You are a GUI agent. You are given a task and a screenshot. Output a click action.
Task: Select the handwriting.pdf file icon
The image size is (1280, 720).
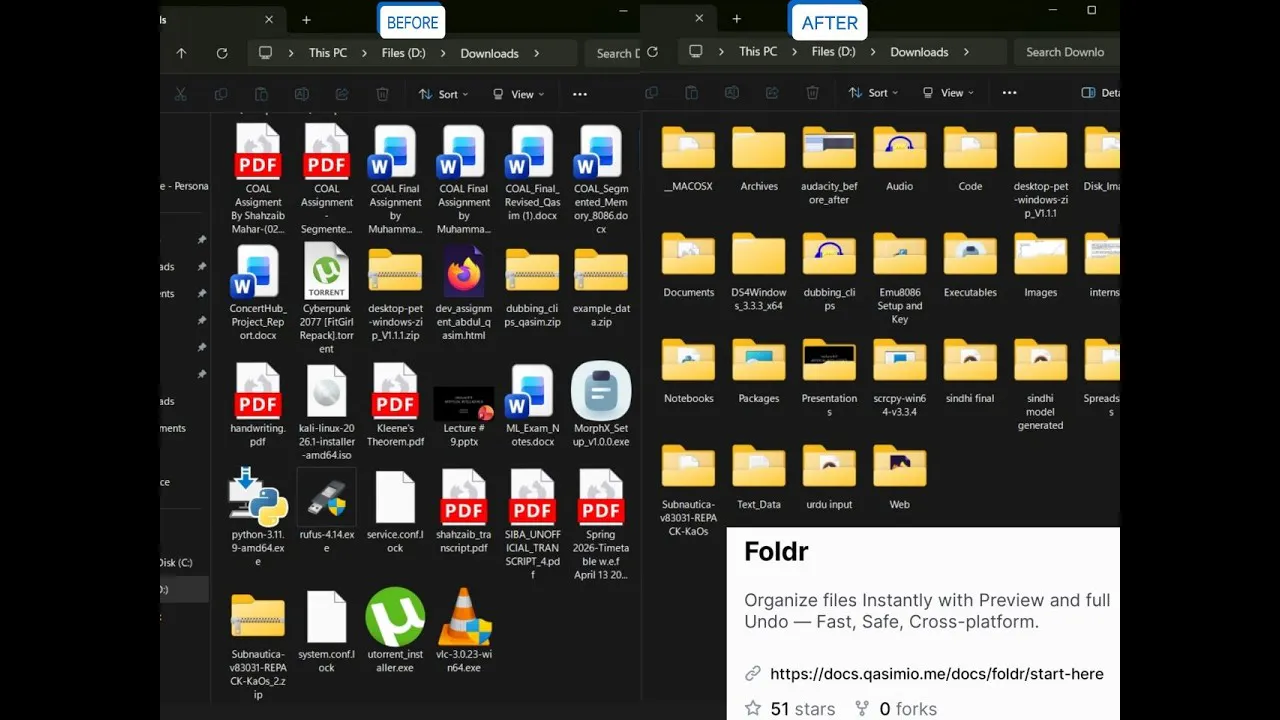pyautogui.click(x=258, y=391)
